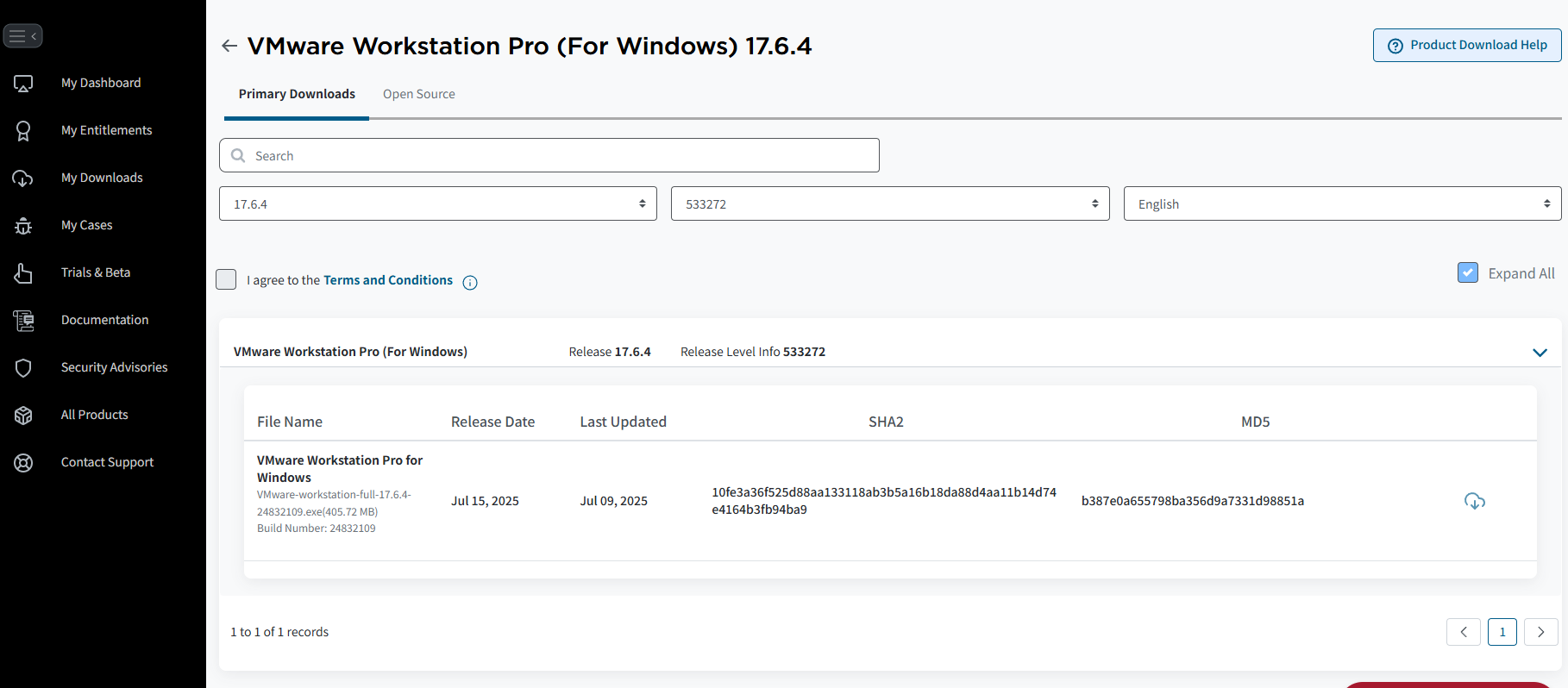Click the VMware Workstation Pro for Windows file name
The height and width of the screenshot is (688, 1568).
tap(340, 469)
